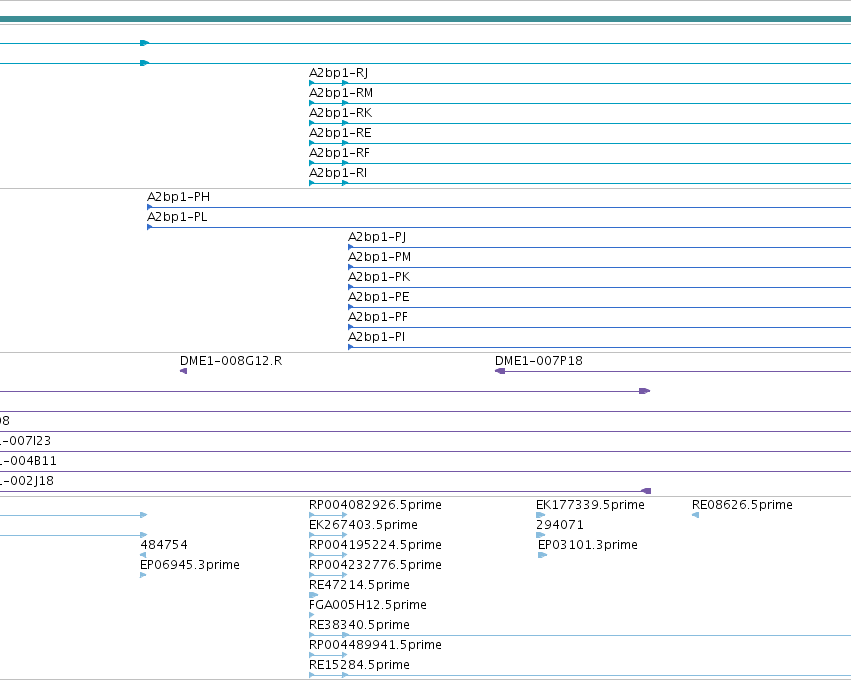This screenshot has width=851, height=680.
Task: Select the EK267403.5prime EST label
Action: click(363, 525)
